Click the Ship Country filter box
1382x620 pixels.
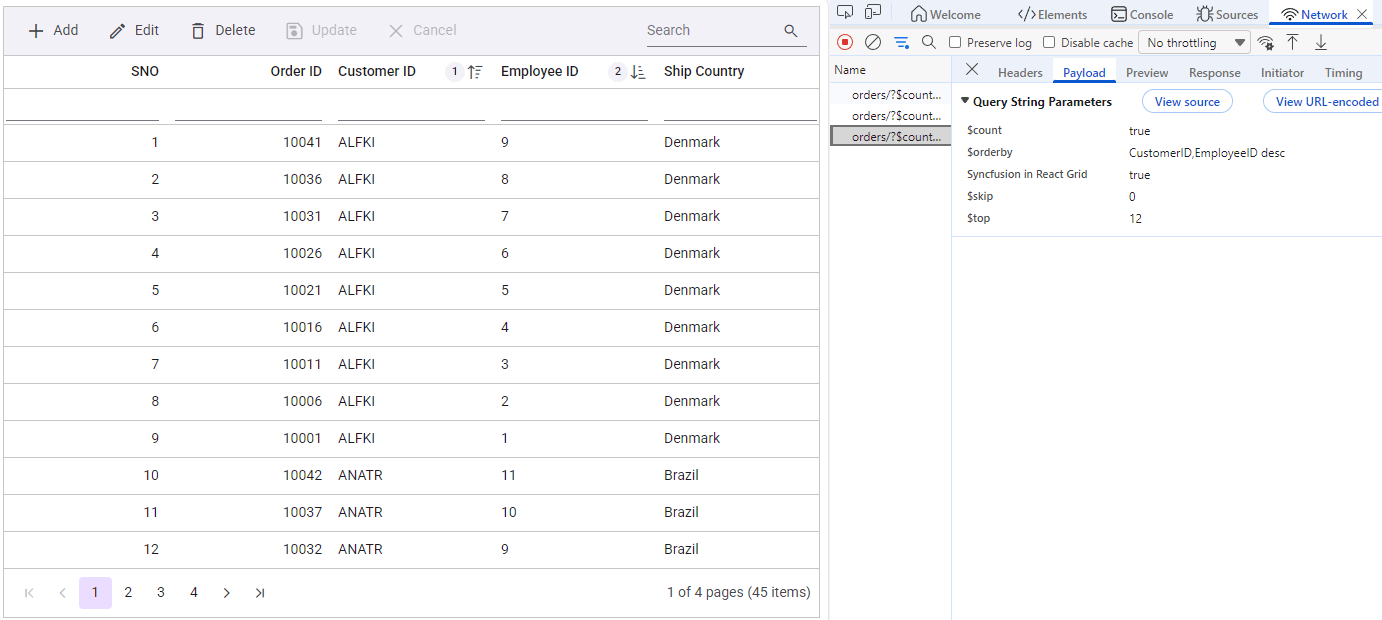(740, 107)
